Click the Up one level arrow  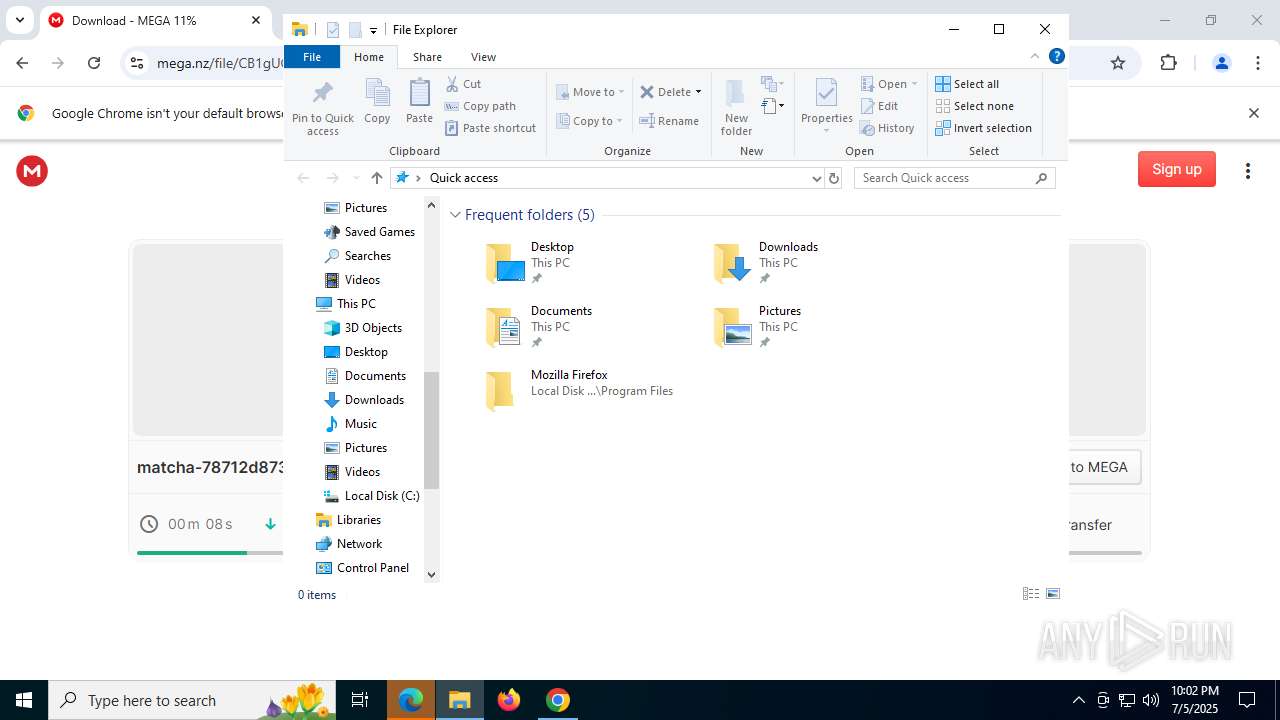click(x=376, y=178)
